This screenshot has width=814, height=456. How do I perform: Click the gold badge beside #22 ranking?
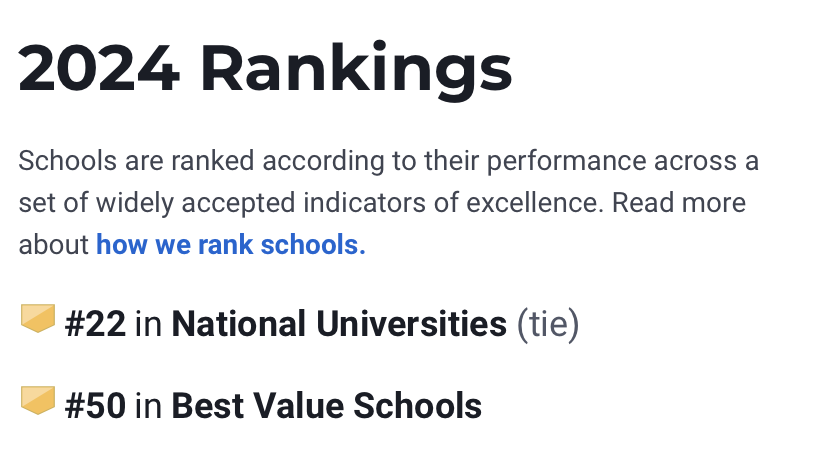[38, 318]
